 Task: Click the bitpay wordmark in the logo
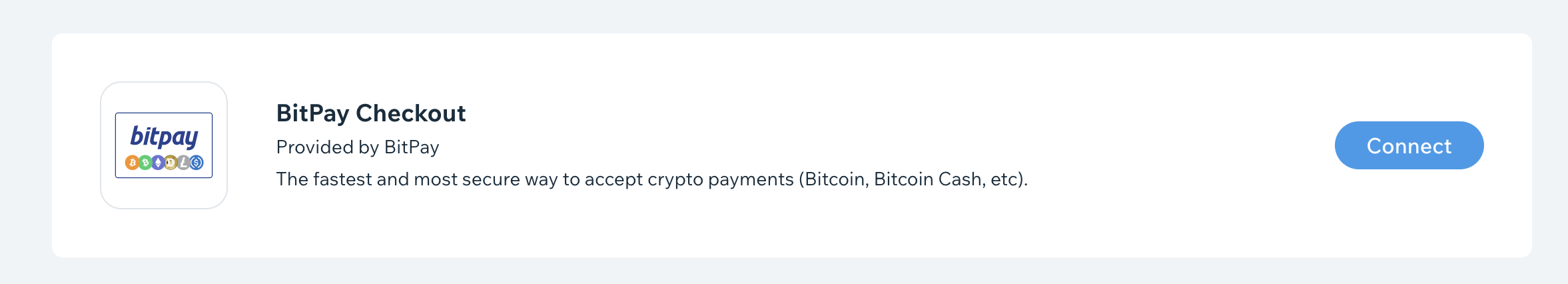pyautogui.click(x=165, y=137)
